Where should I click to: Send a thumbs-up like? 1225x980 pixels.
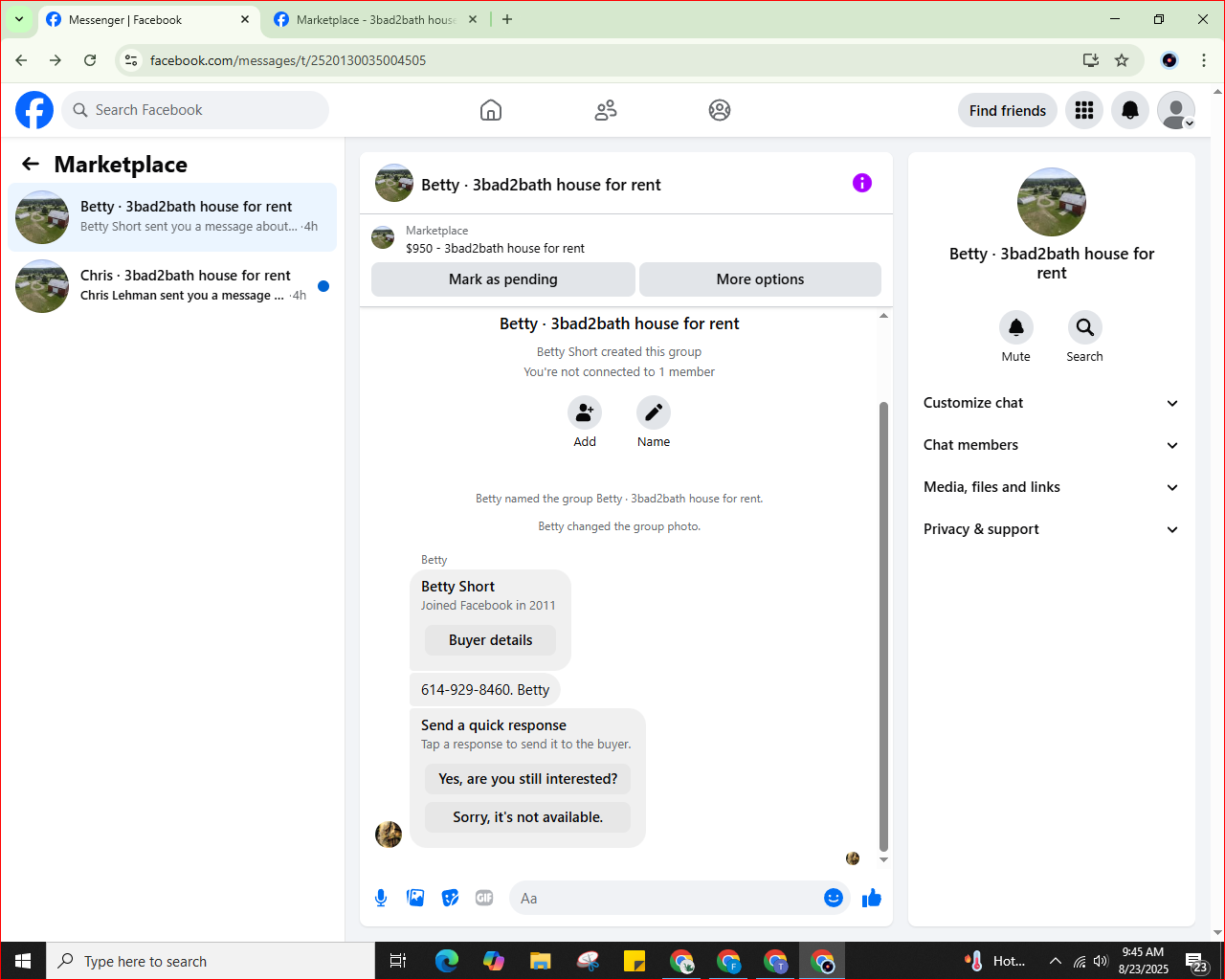tap(872, 898)
